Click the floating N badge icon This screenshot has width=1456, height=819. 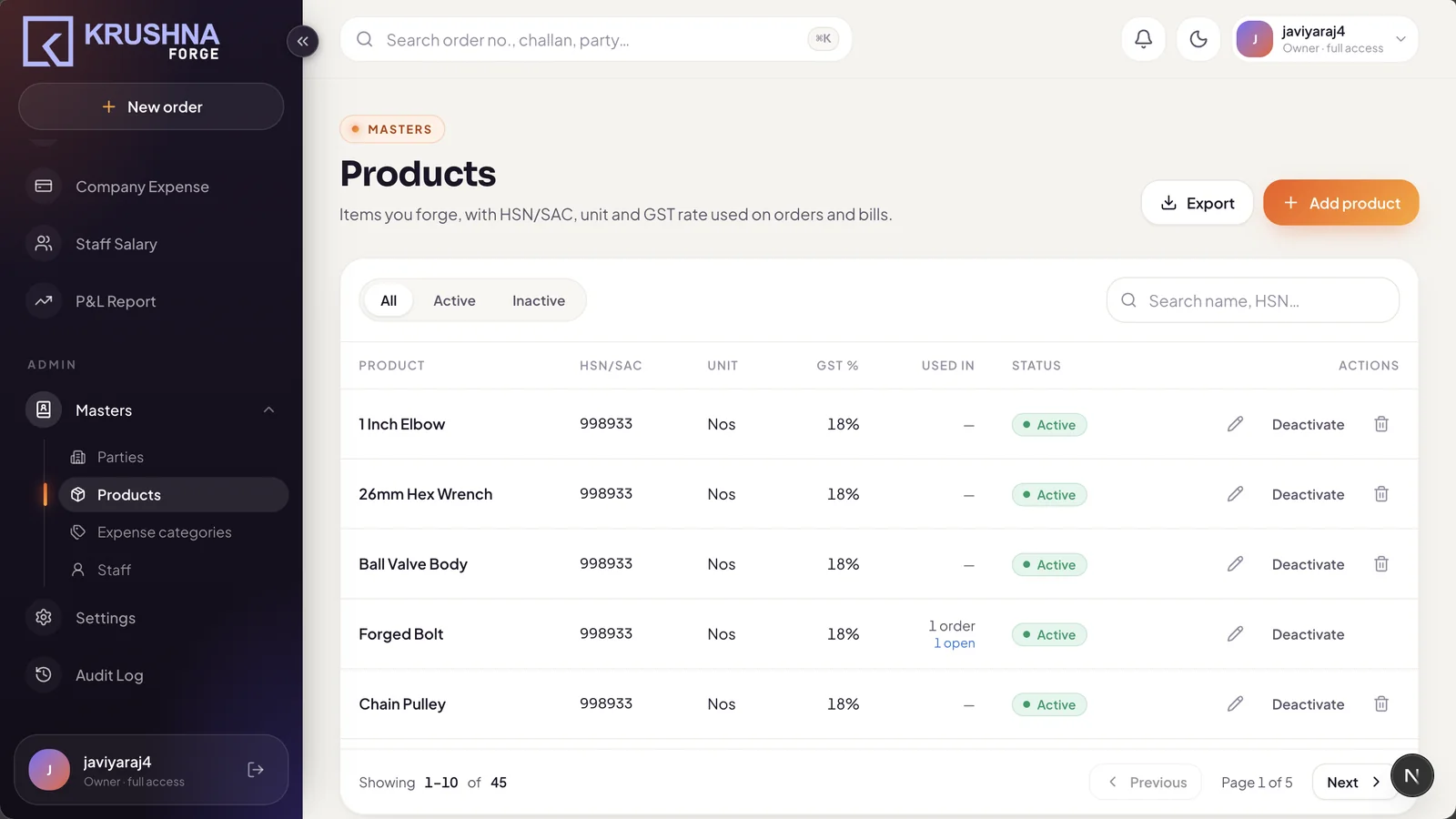click(x=1411, y=775)
